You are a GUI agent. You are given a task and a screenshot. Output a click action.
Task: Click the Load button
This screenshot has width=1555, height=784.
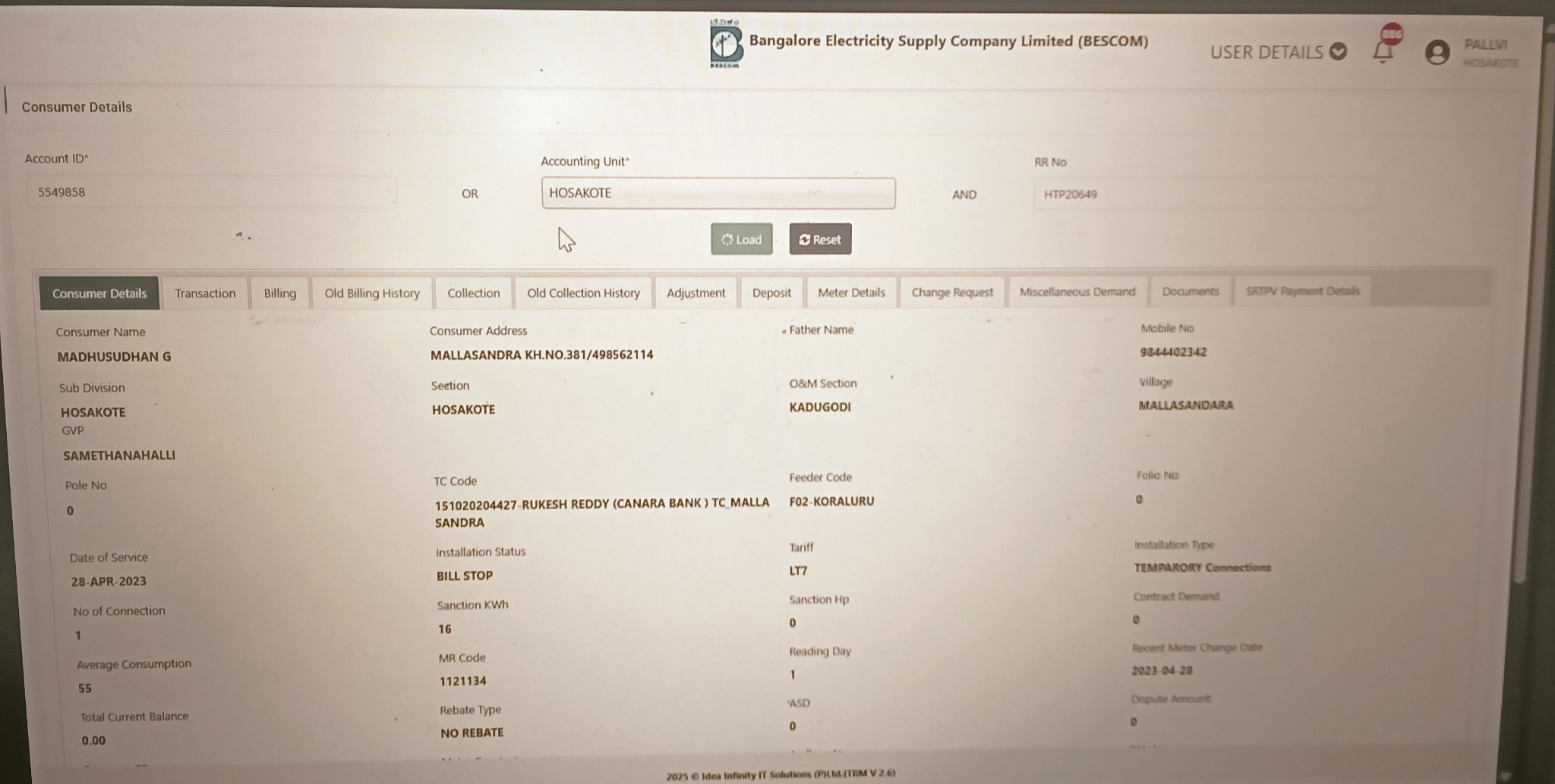click(x=742, y=239)
